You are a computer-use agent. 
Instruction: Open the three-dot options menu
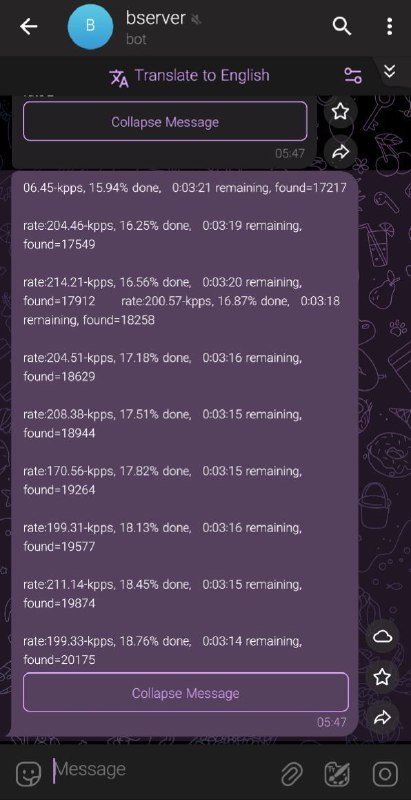coord(390,26)
